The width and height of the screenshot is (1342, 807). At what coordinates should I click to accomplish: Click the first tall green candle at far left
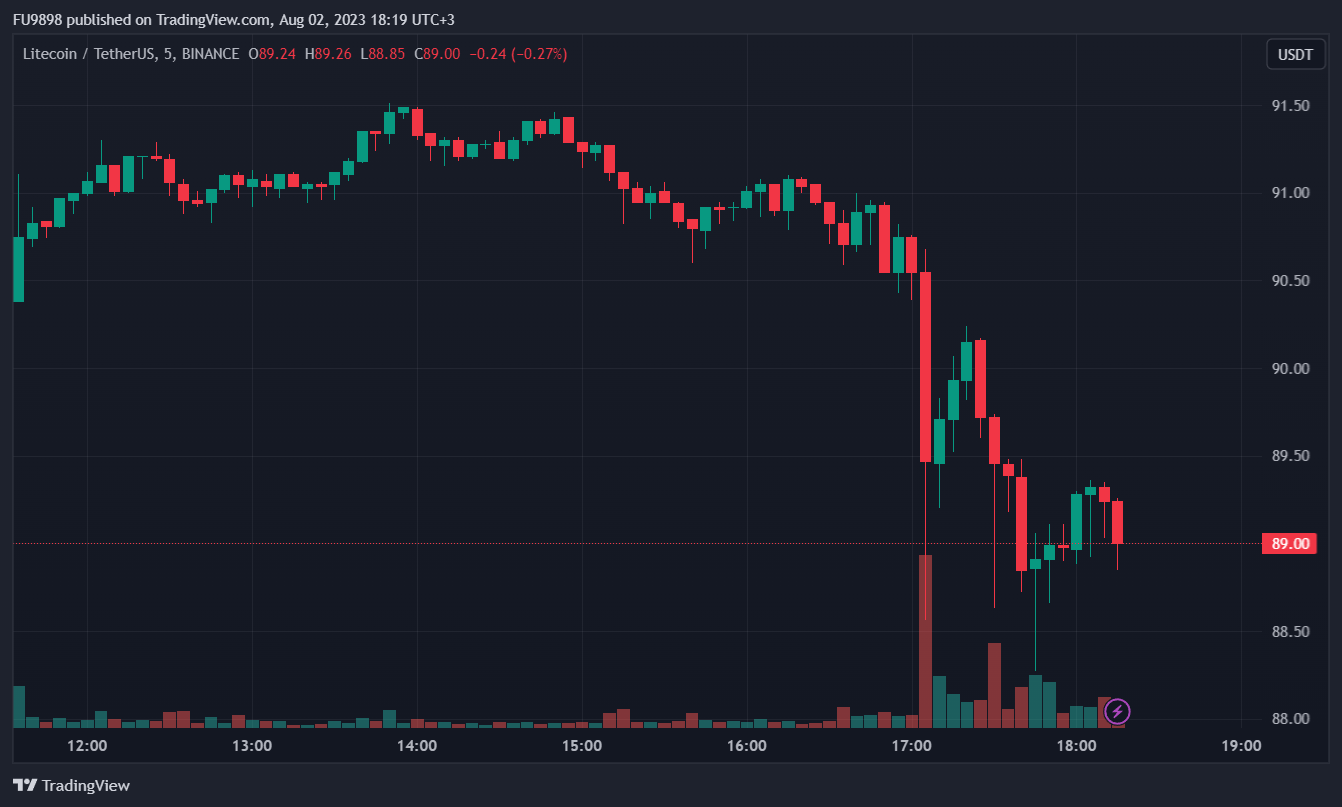tap(18, 269)
